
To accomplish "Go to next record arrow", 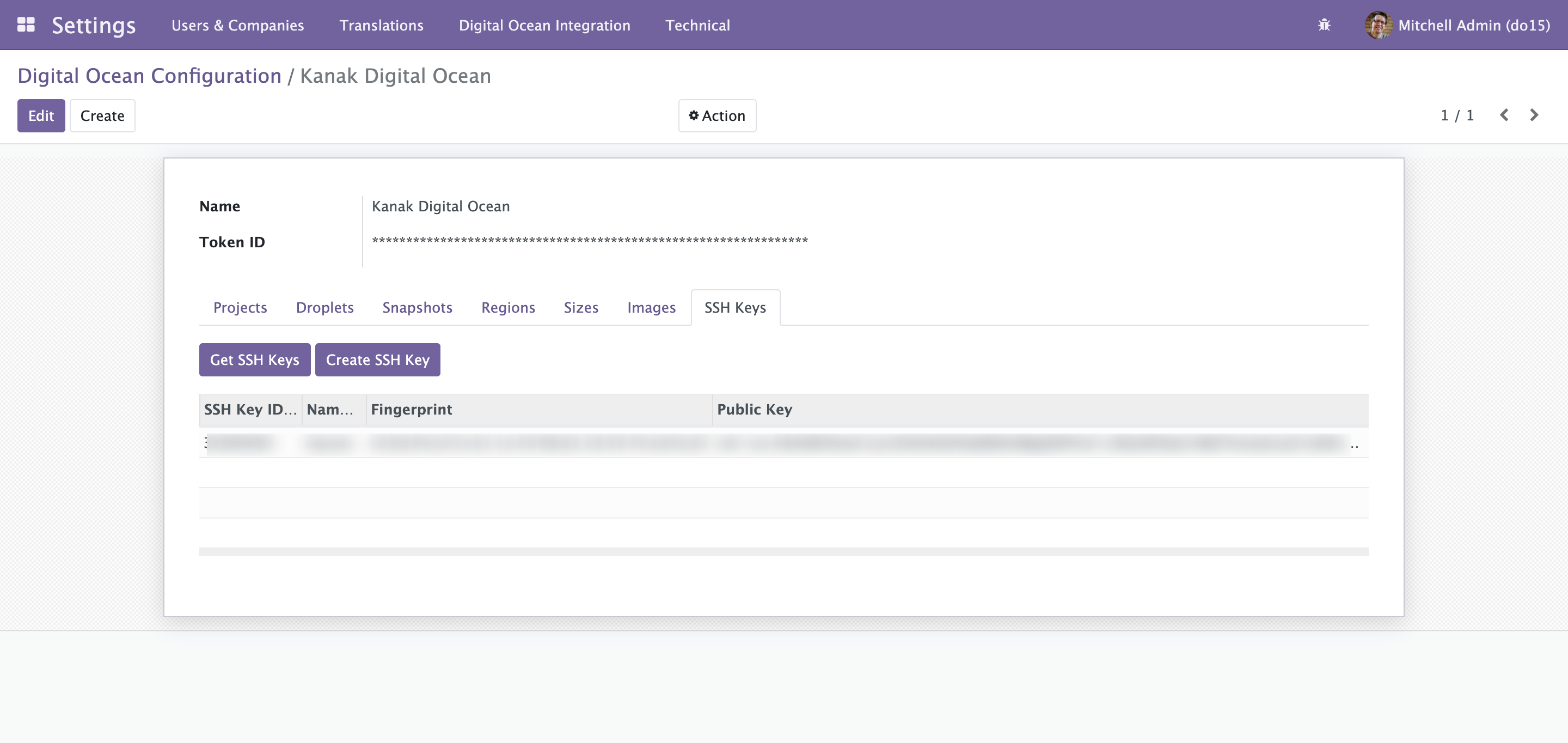I will [1535, 115].
